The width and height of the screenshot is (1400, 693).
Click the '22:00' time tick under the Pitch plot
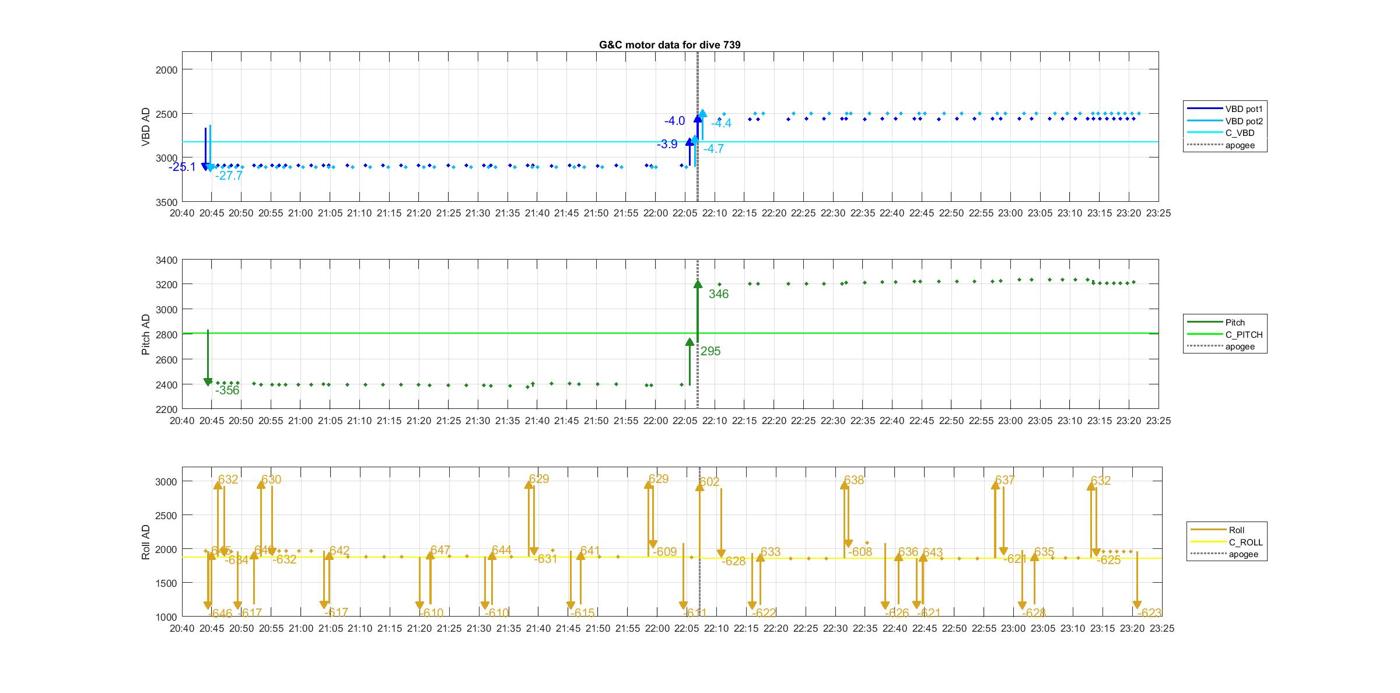click(x=656, y=422)
